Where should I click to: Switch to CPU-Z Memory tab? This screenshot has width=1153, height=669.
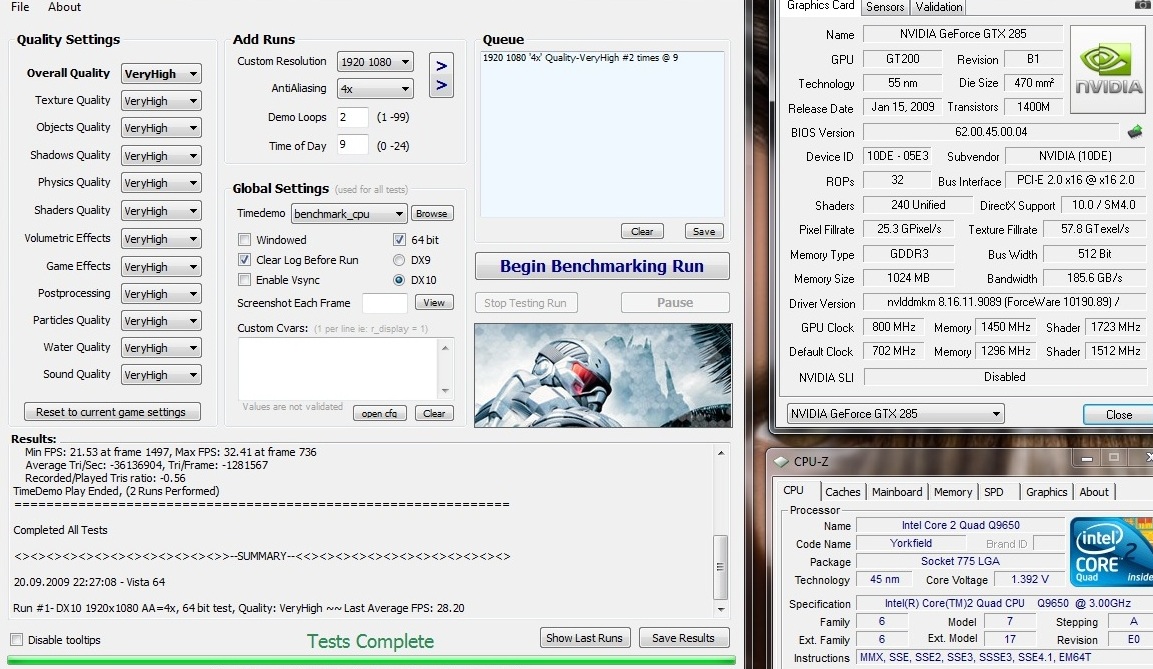952,492
